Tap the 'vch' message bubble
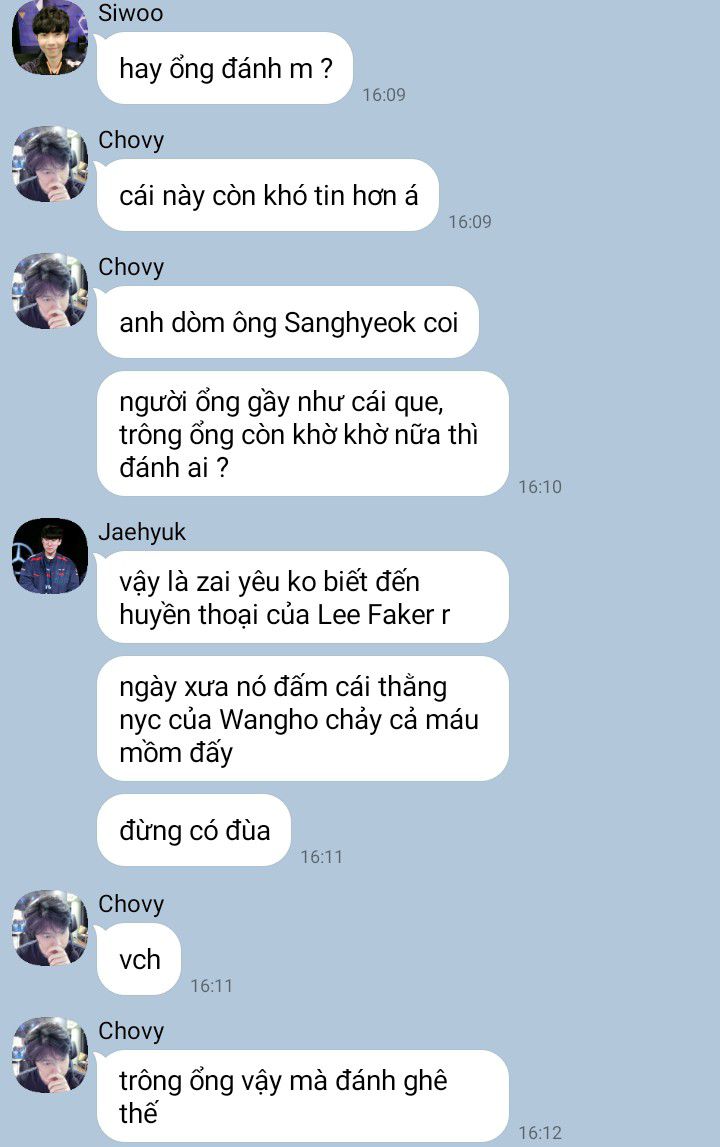 coord(139,959)
